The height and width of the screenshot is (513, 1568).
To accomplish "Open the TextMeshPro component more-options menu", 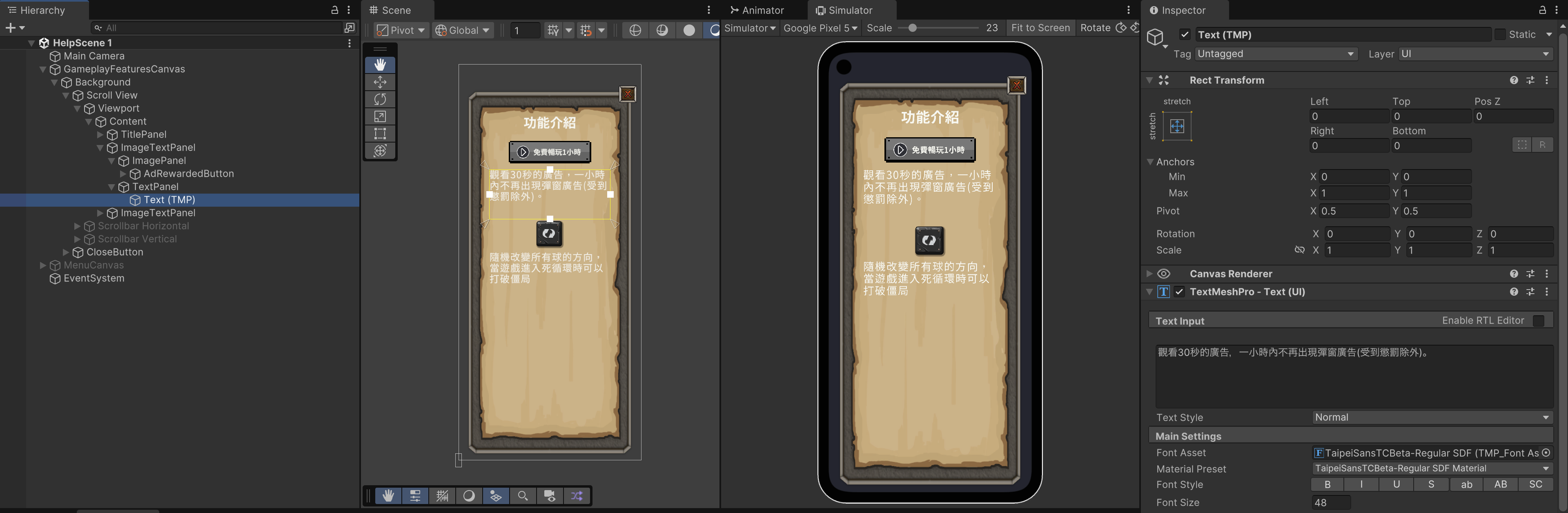I will pos(1547,292).
